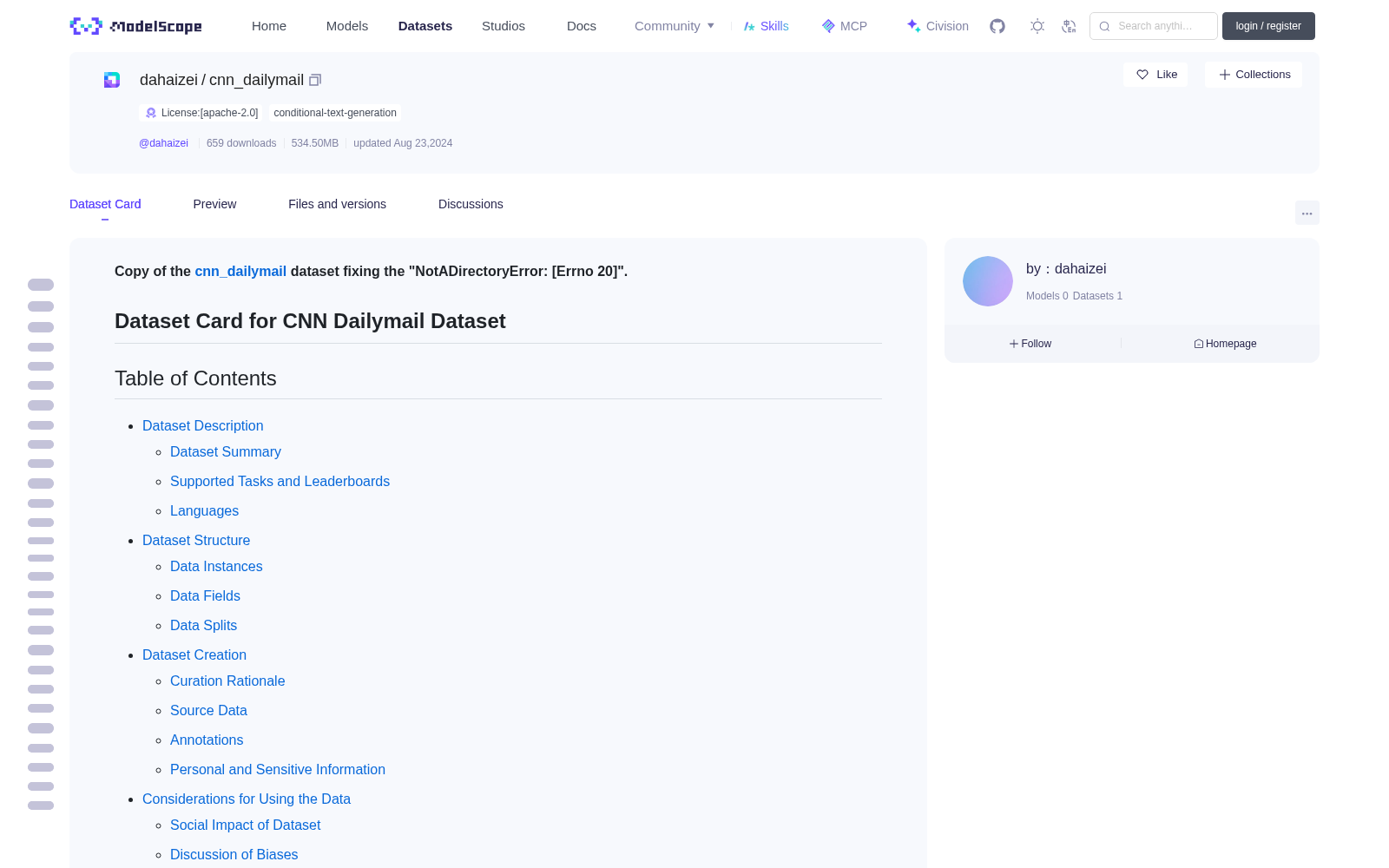Open the Datasets section

coord(425,26)
